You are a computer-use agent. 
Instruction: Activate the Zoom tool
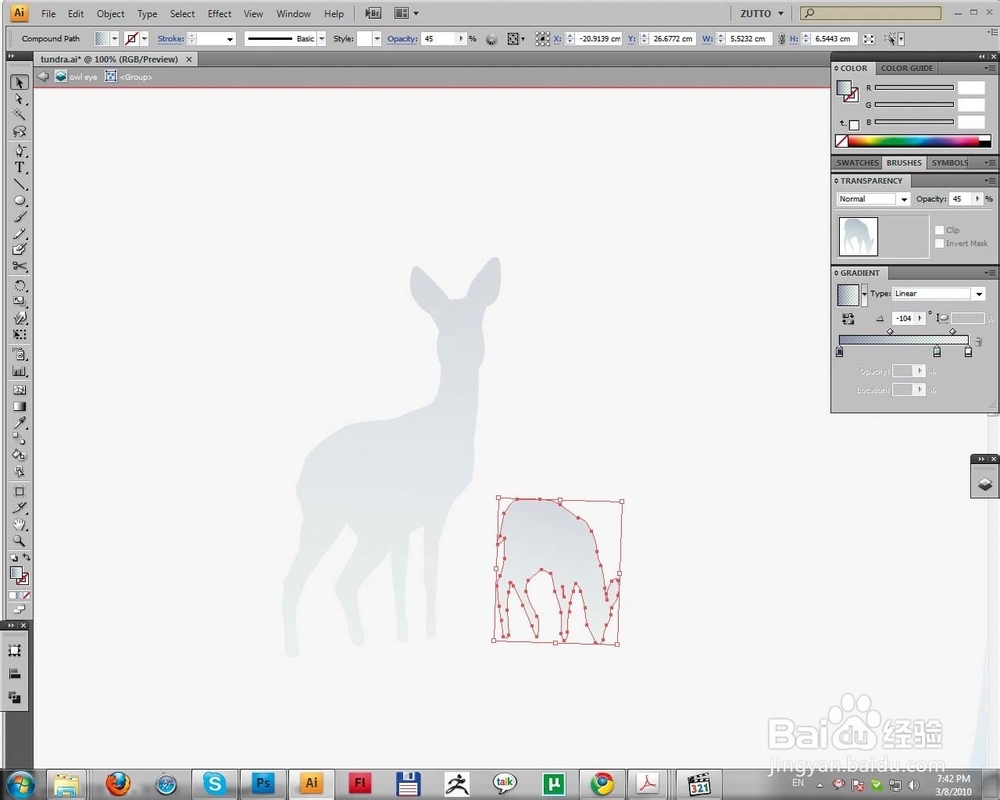[20, 541]
